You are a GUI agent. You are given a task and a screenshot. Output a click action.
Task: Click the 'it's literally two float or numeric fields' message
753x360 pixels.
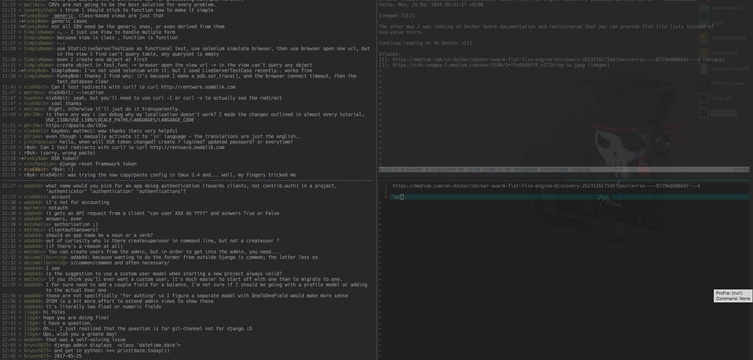[103, 307]
